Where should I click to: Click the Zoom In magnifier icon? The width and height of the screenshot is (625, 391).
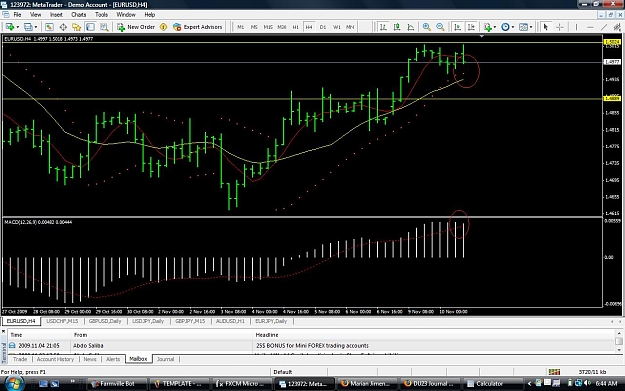(x=426, y=27)
